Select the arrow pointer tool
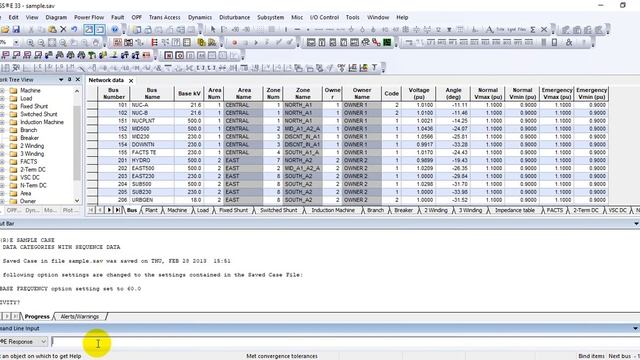This screenshot has height=360, width=640. [213, 29]
